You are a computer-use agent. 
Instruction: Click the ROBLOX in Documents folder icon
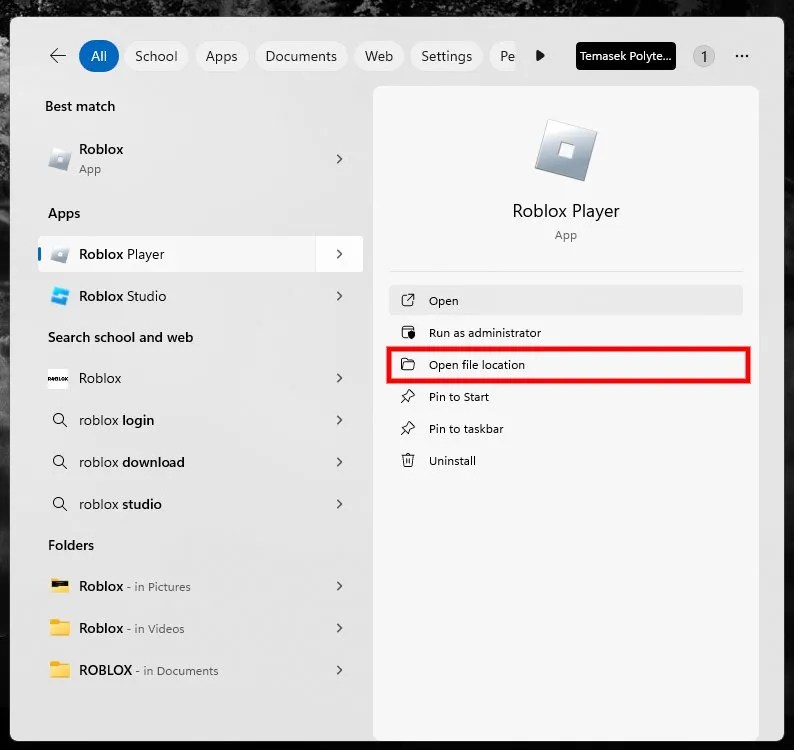click(60, 670)
